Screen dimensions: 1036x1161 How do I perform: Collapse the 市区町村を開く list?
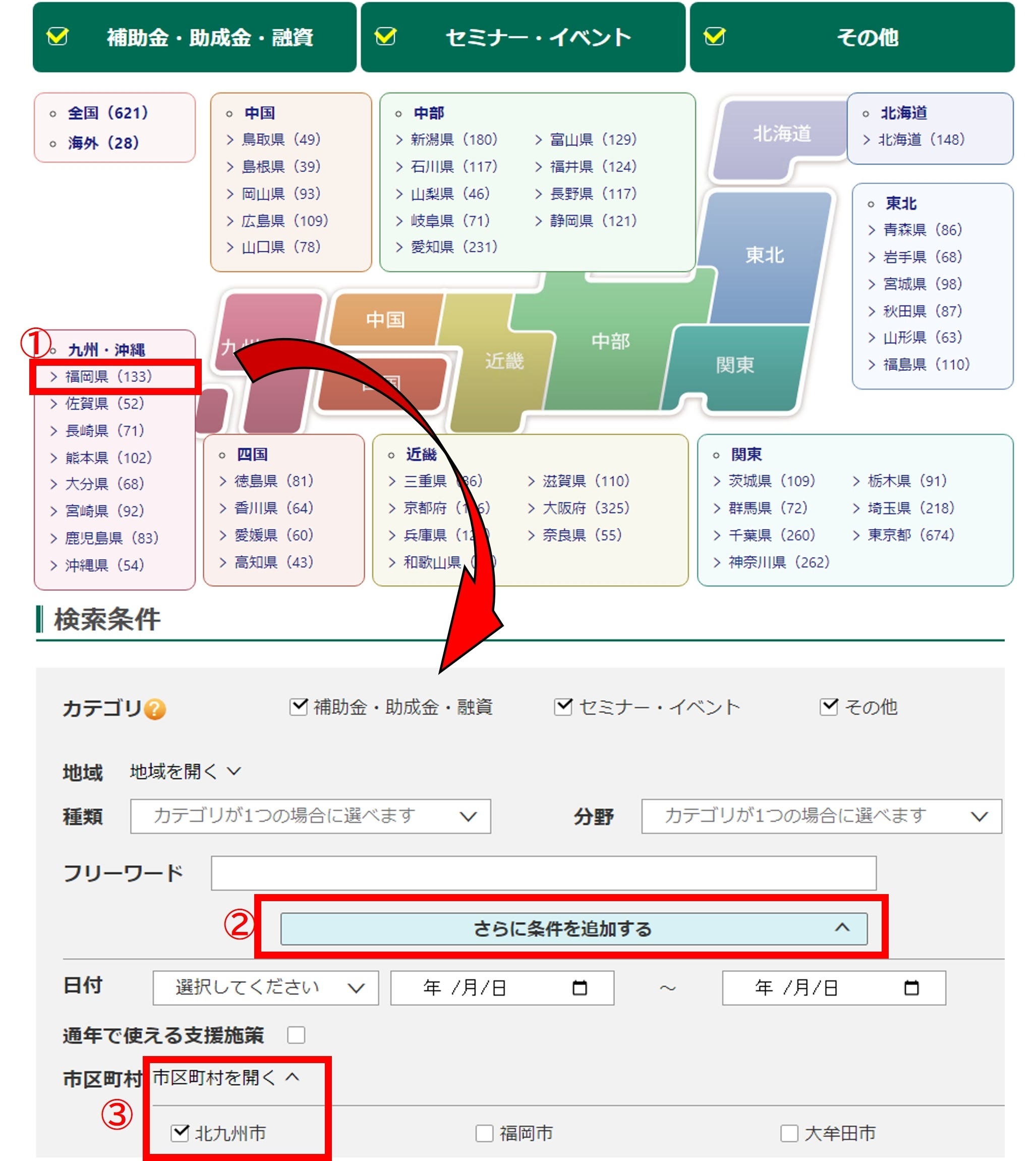point(225,1078)
